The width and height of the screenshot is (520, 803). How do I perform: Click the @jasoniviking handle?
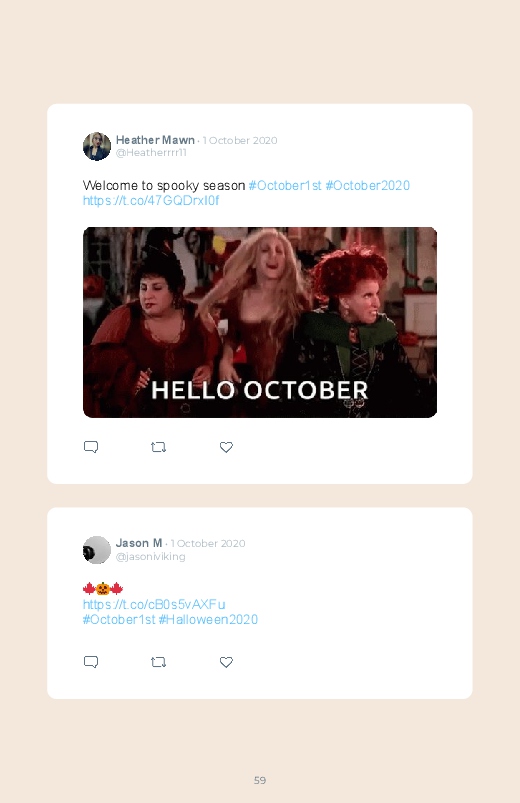[151, 557]
